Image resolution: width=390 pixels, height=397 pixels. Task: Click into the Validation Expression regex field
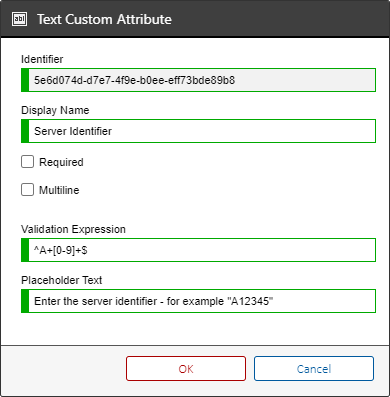[x=198, y=250]
